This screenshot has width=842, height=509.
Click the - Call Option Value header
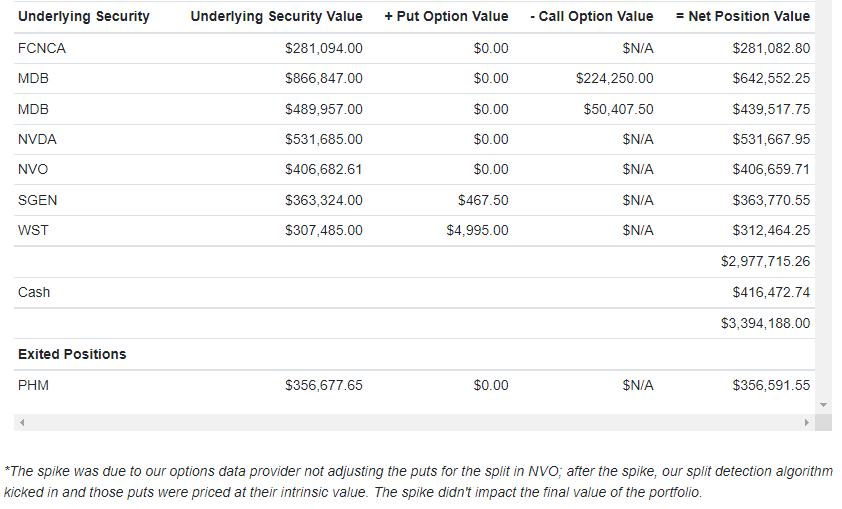[592, 17]
